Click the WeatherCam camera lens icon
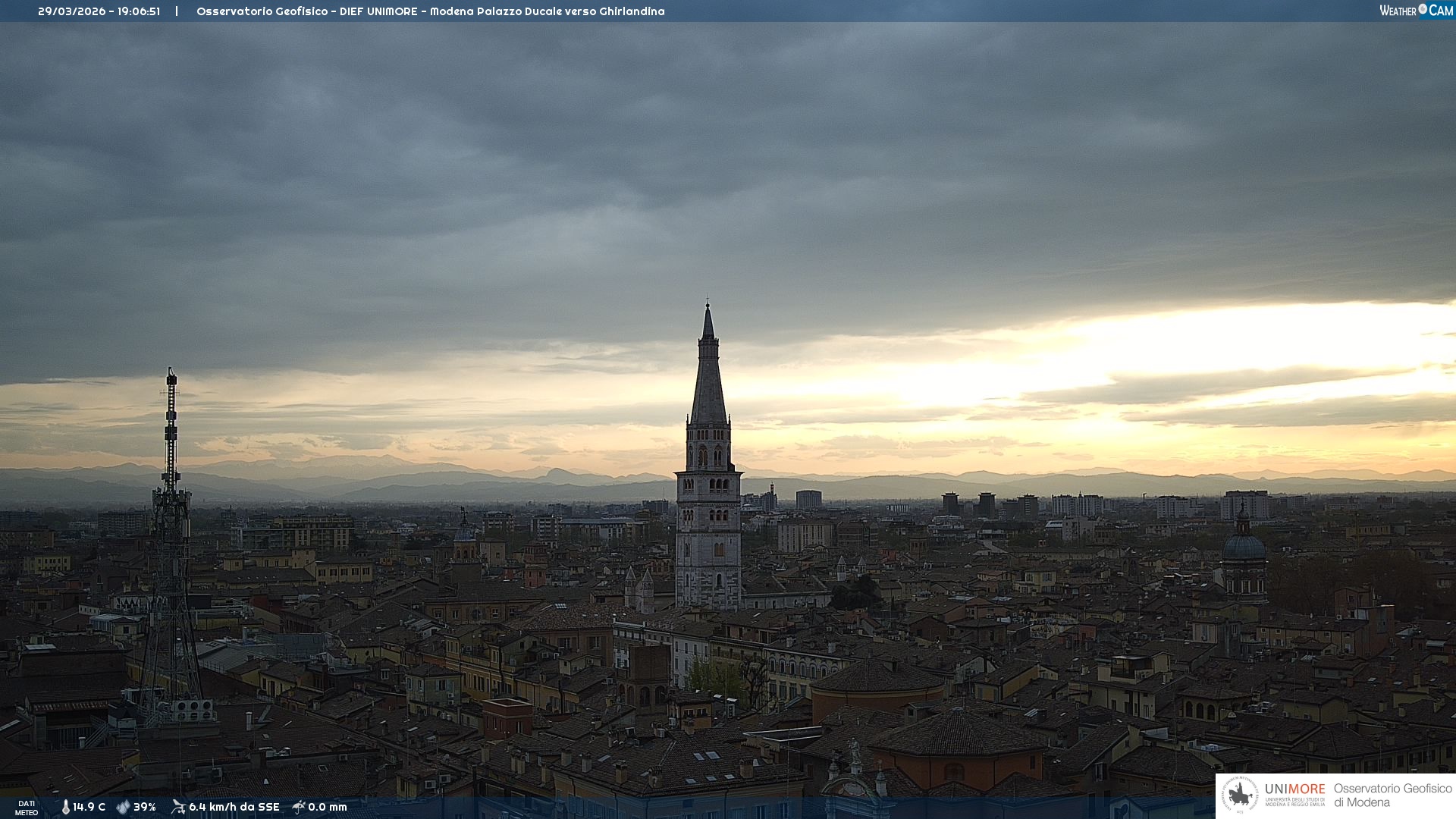The image size is (1456, 819). tap(1423, 9)
